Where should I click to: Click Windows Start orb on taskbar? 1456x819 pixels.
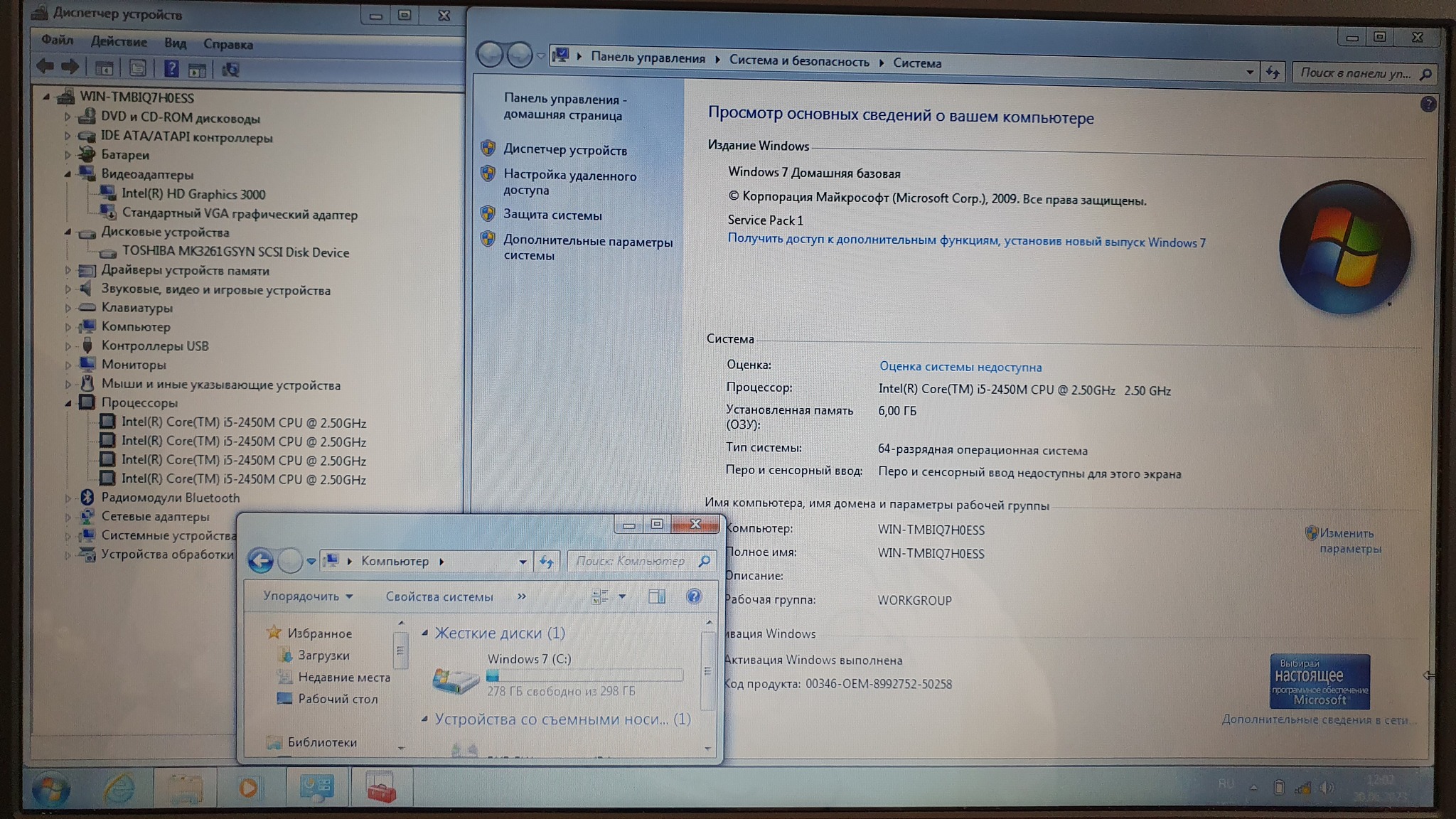click(x=50, y=789)
